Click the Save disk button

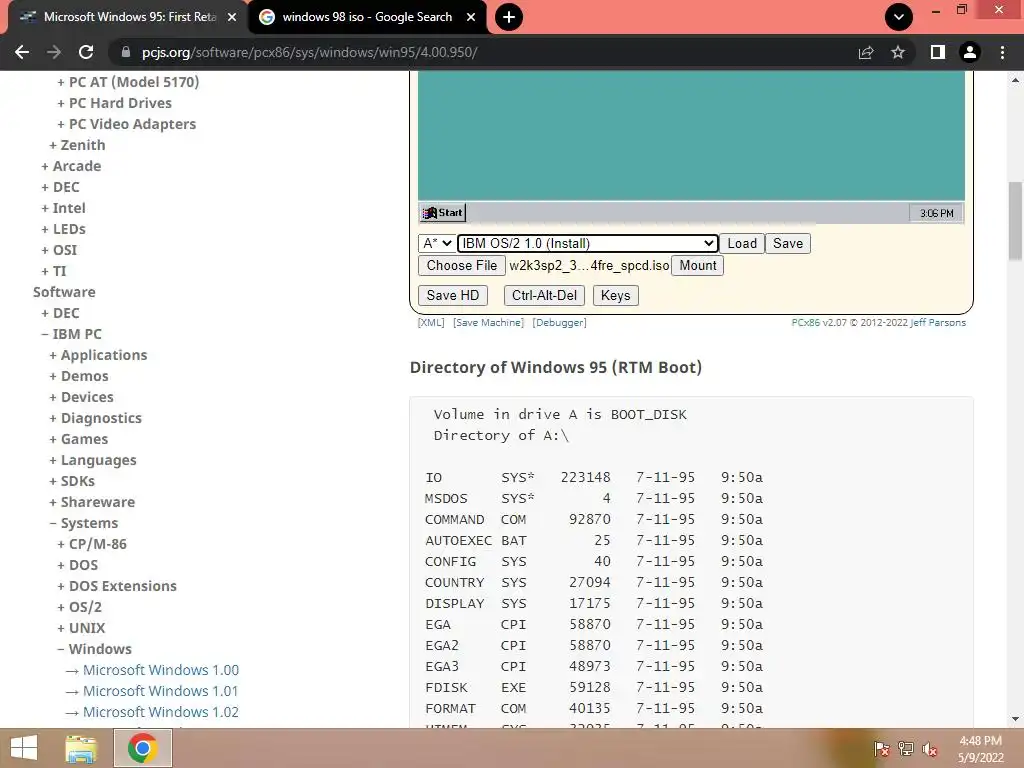(x=788, y=244)
